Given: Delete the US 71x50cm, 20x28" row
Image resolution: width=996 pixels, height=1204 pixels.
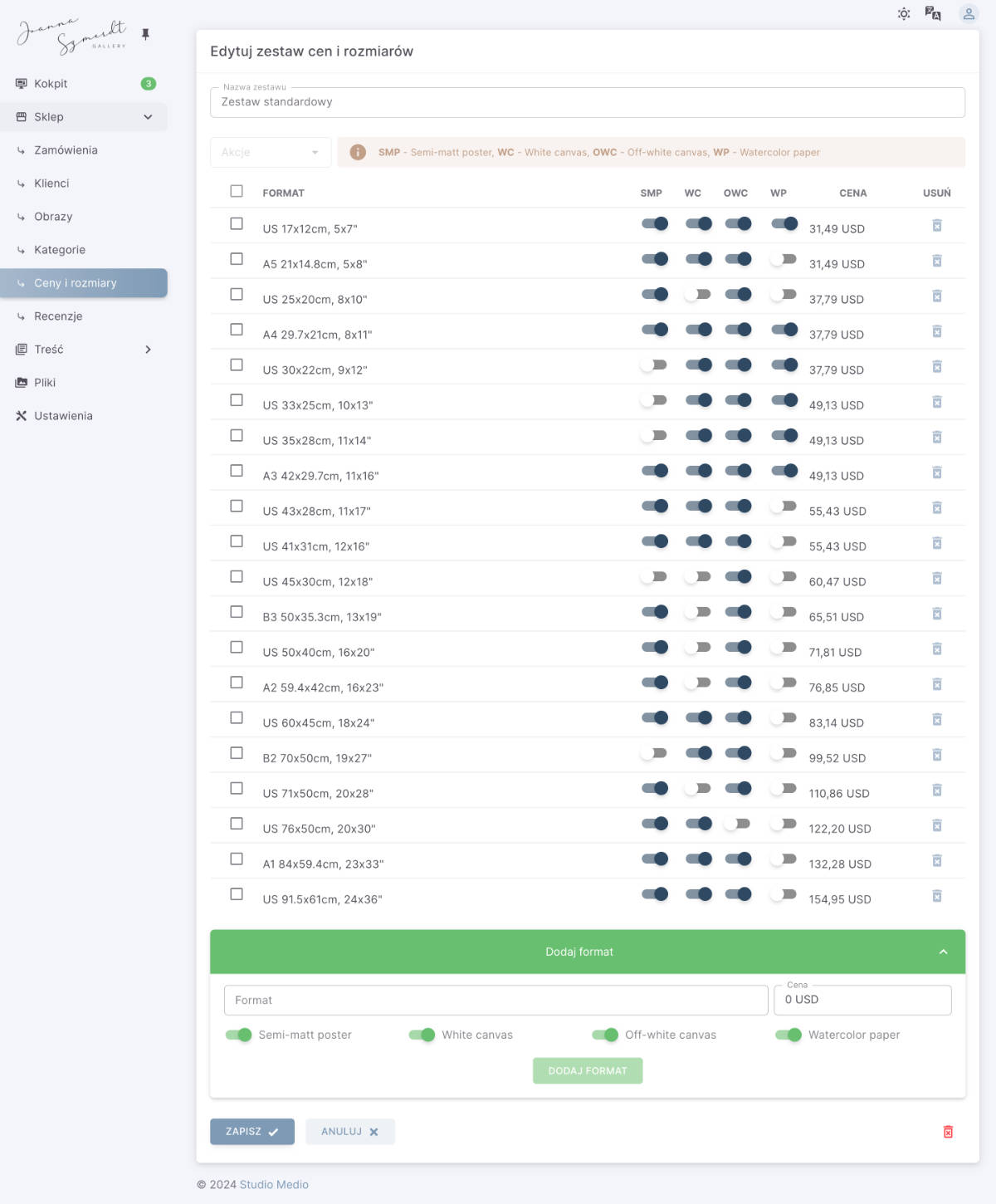Looking at the screenshot, I should 937,790.
